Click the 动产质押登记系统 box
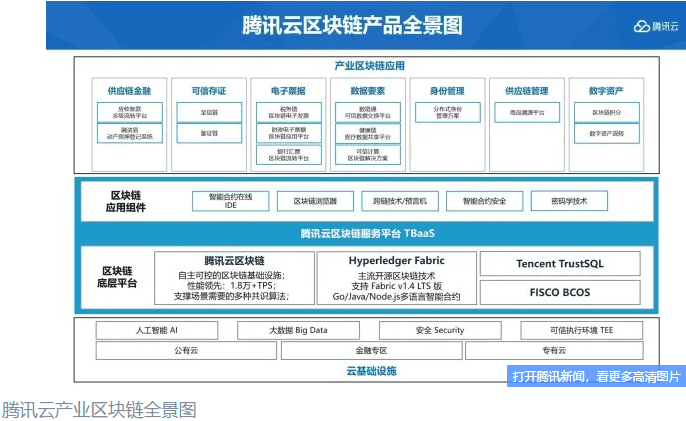Viewport: 686px width, 421px height. click(x=130, y=133)
